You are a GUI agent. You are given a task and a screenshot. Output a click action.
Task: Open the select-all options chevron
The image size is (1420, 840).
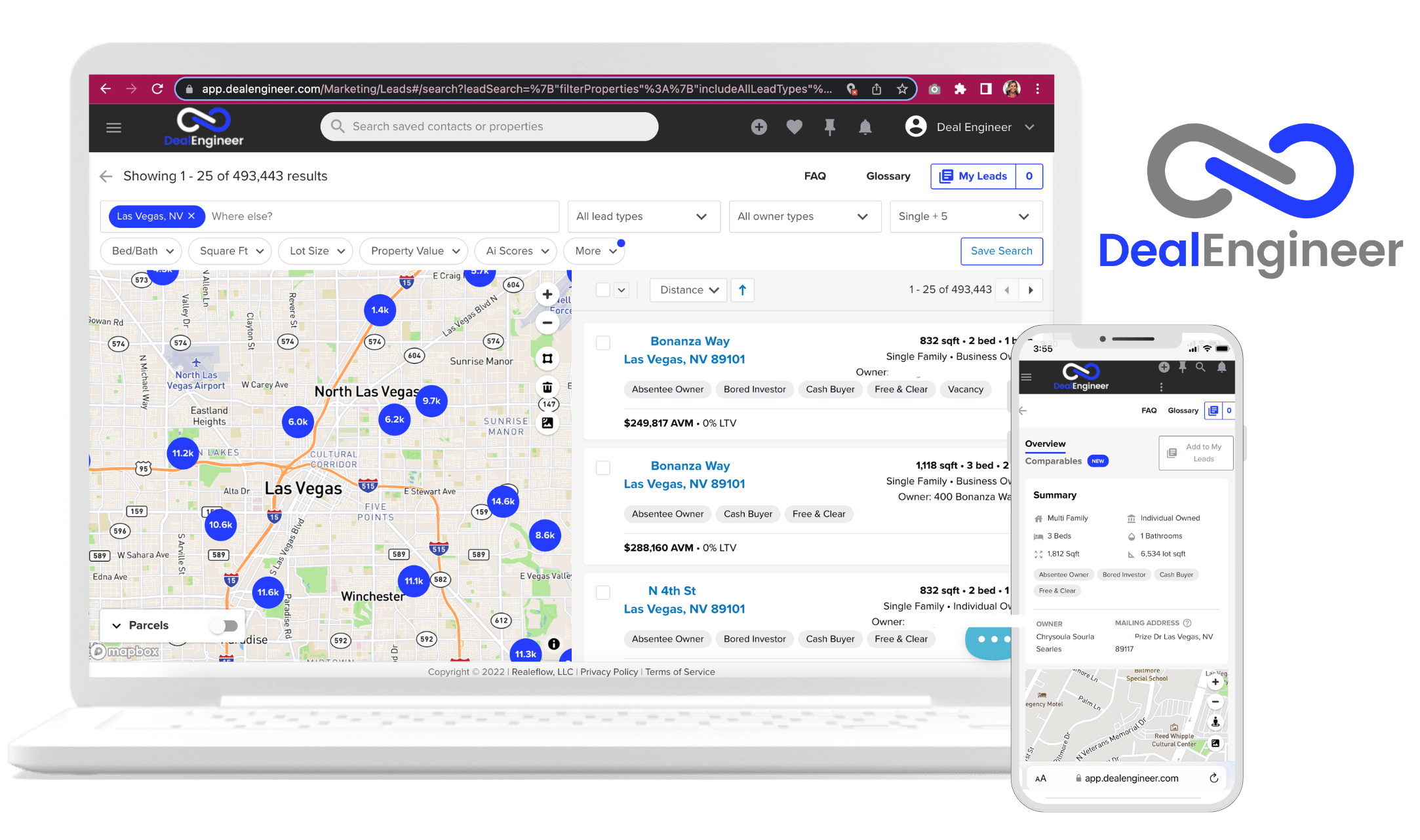coord(621,290)
